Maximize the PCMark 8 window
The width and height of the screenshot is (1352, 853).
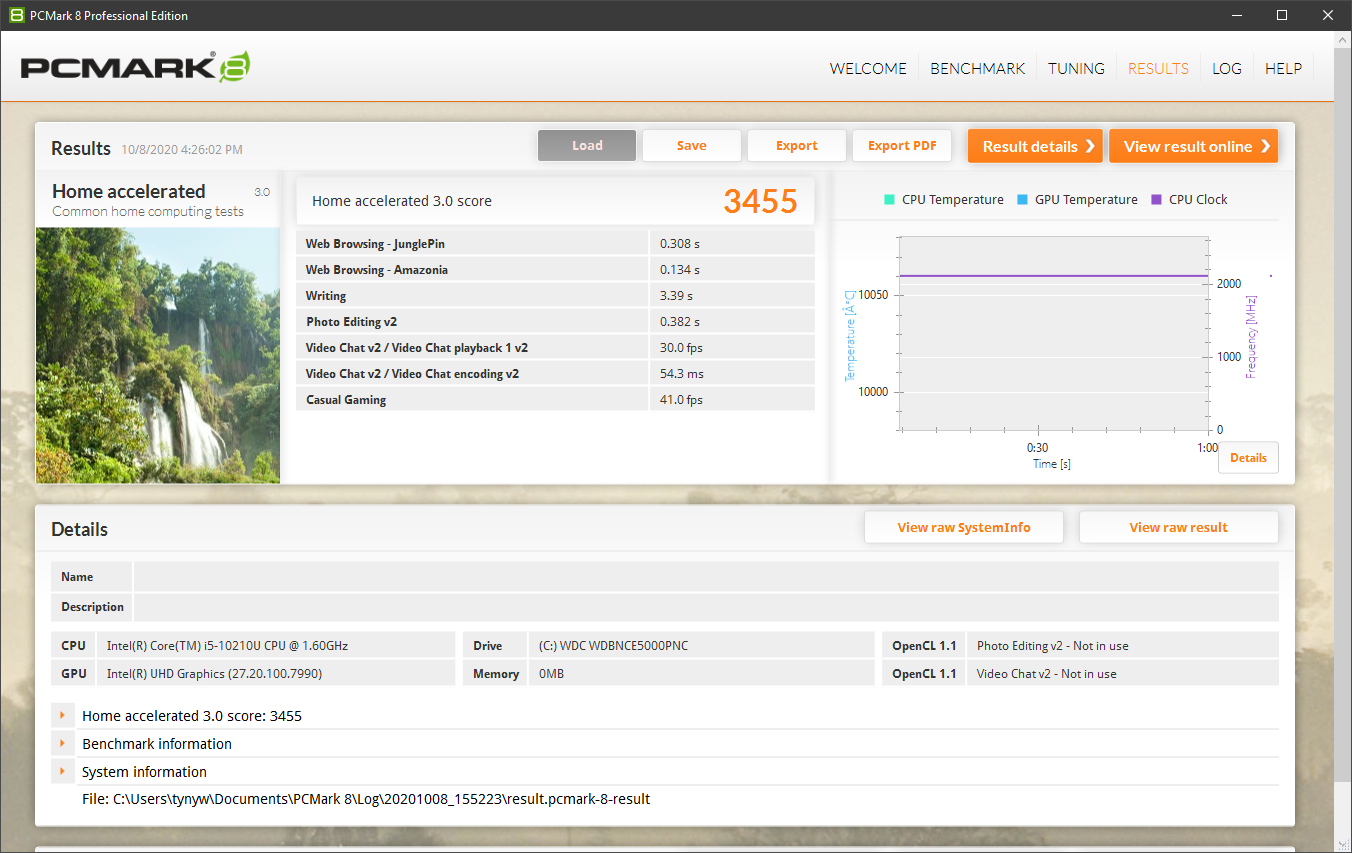point(1282,15)
